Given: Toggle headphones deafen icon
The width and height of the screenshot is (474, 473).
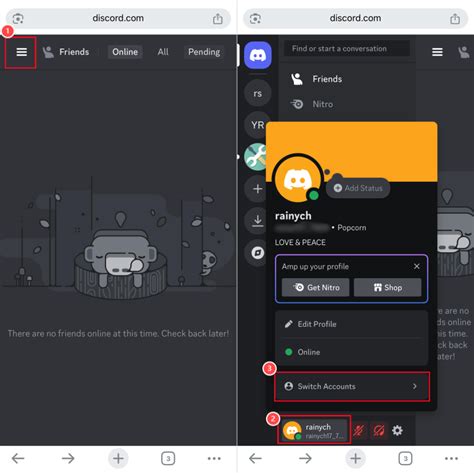Looking at the screenshot, I should (379, 430).
